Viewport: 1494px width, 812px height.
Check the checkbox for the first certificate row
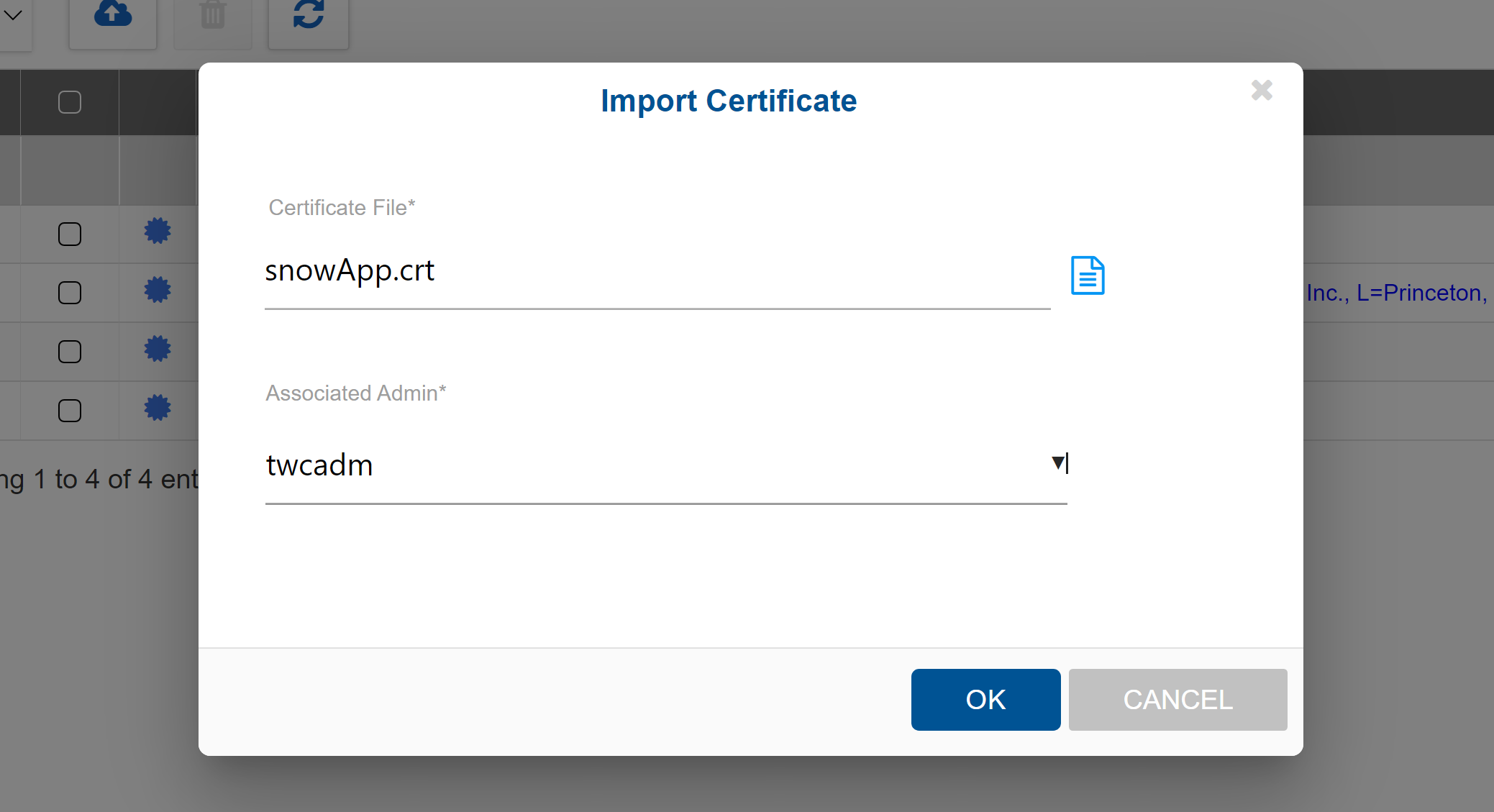click(69, 234)
